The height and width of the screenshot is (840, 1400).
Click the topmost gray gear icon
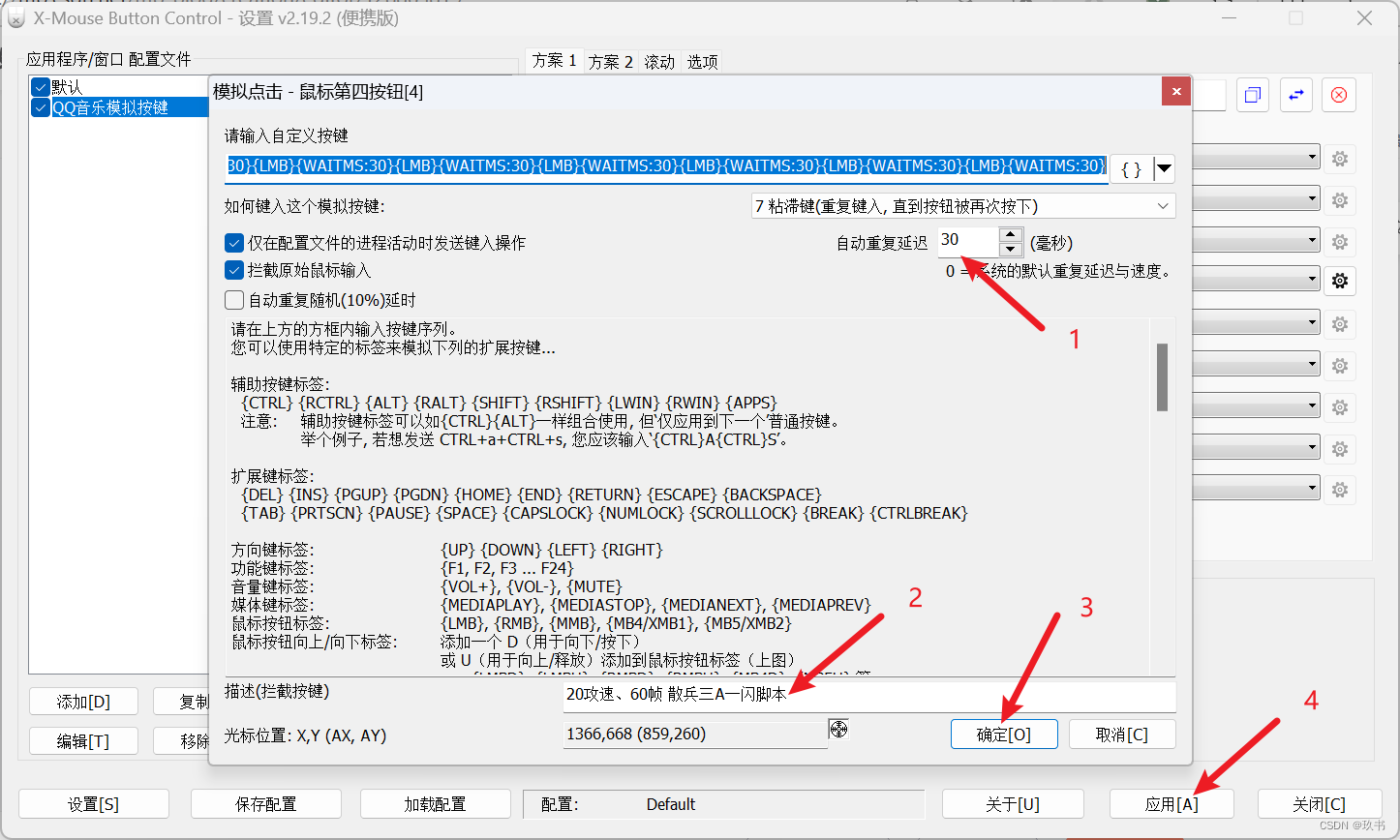[x=1339, y=157]
